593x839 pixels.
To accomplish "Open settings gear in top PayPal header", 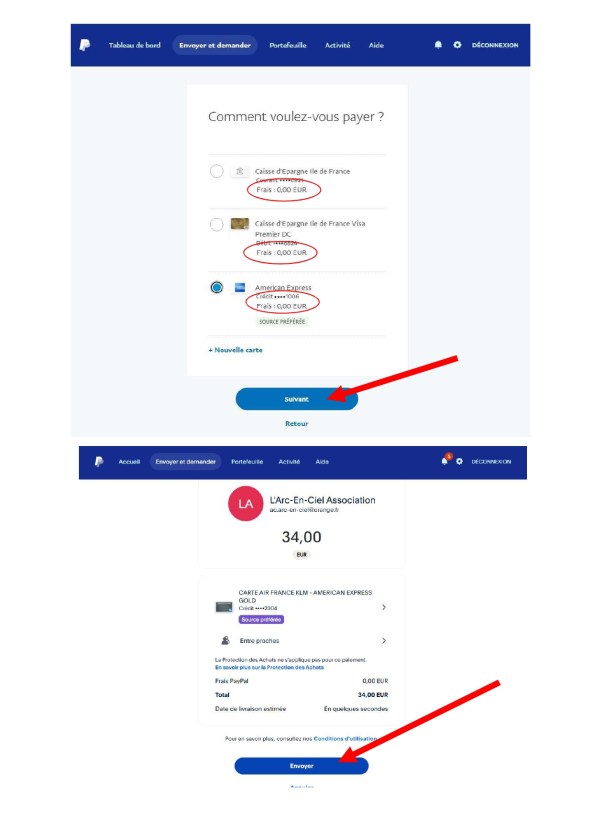I will 457,45.
